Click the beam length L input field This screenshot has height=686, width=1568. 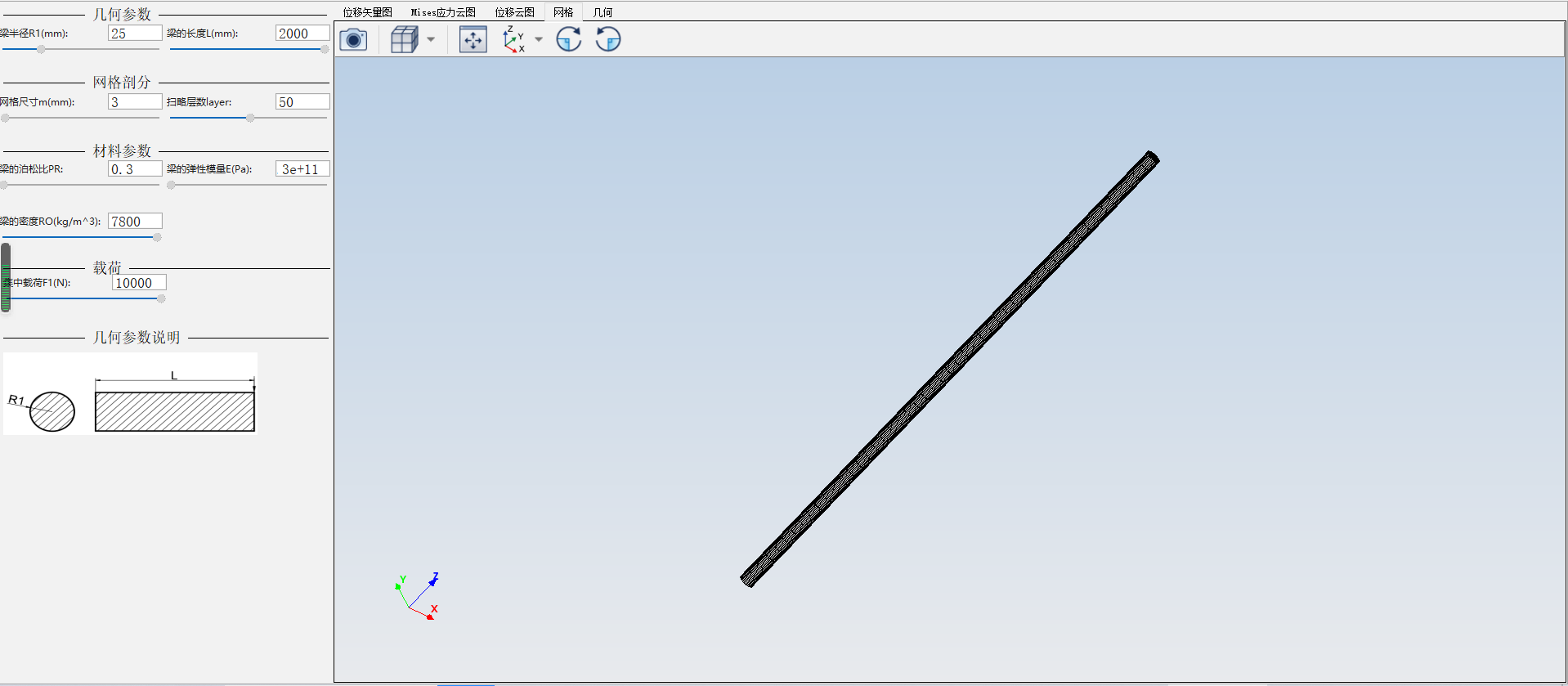point(302,34)
